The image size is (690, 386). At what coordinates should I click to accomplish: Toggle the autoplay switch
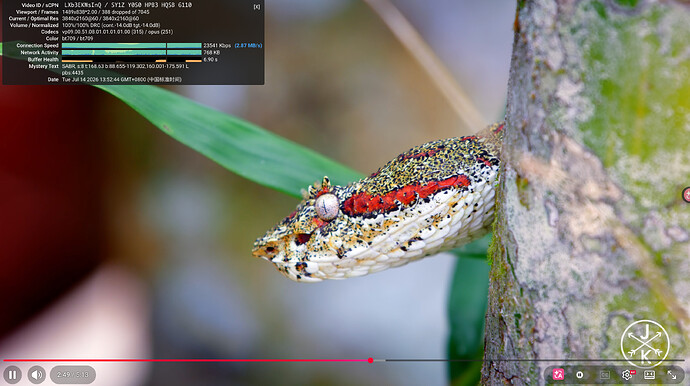[x=580, y=375]
